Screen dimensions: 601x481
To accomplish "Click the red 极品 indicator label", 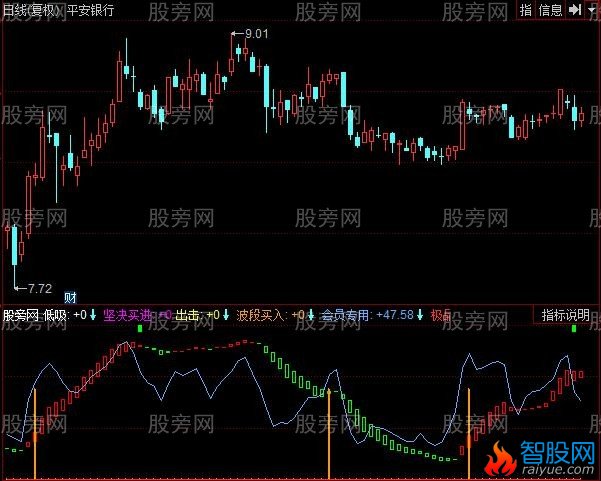I will coord(441,315).
